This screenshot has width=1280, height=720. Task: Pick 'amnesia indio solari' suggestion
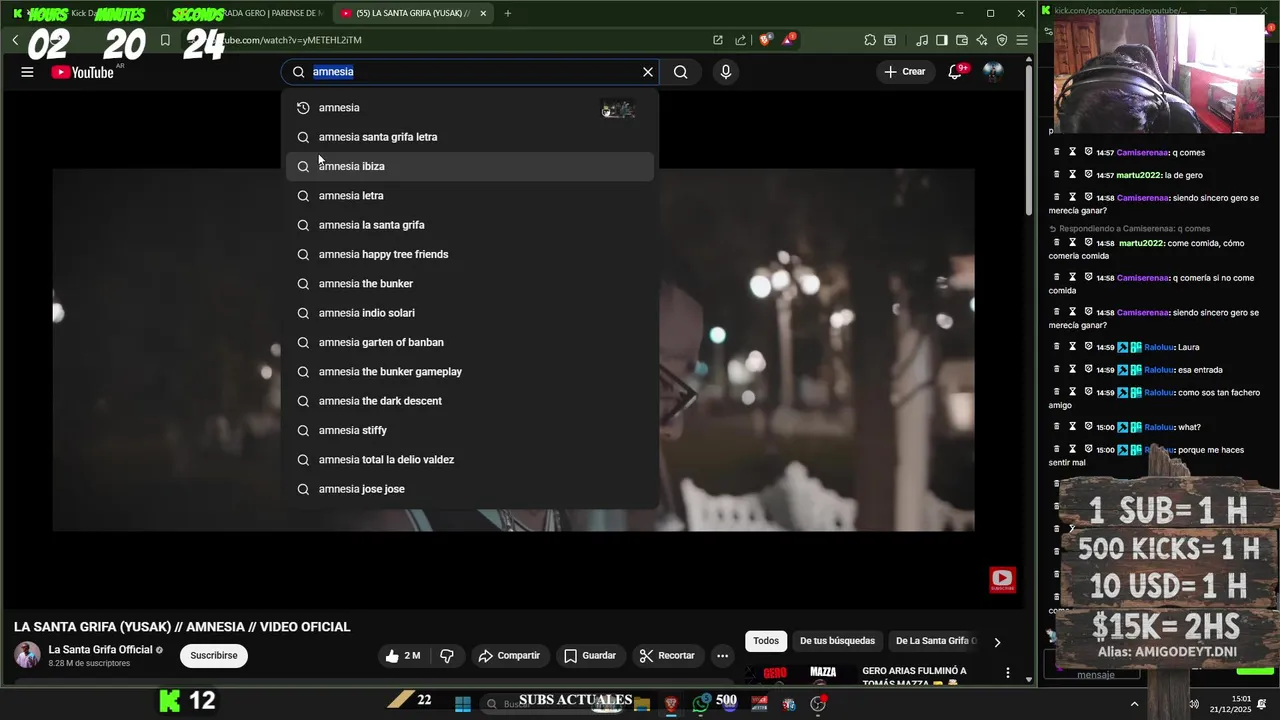click(470, 313)
